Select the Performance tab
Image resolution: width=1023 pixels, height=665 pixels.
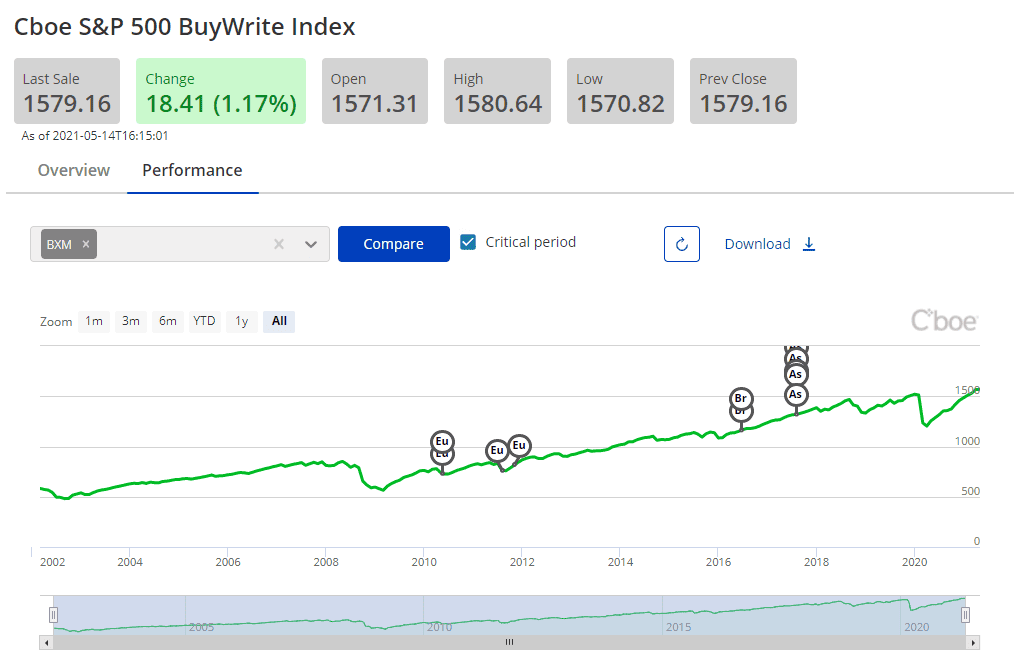click(x=192, y=170)
